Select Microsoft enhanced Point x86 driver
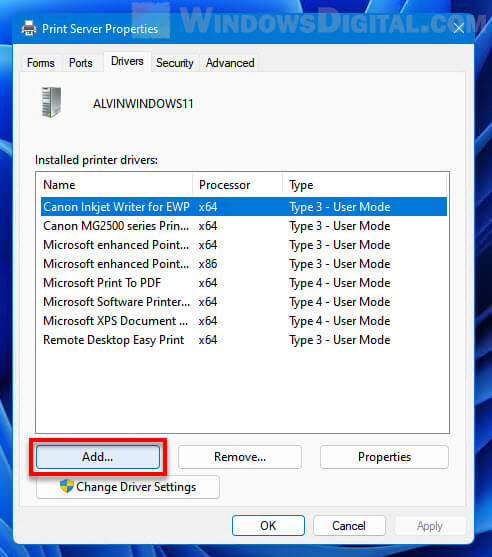This screenshot has width=492, height=557. (x=244, y=264)
